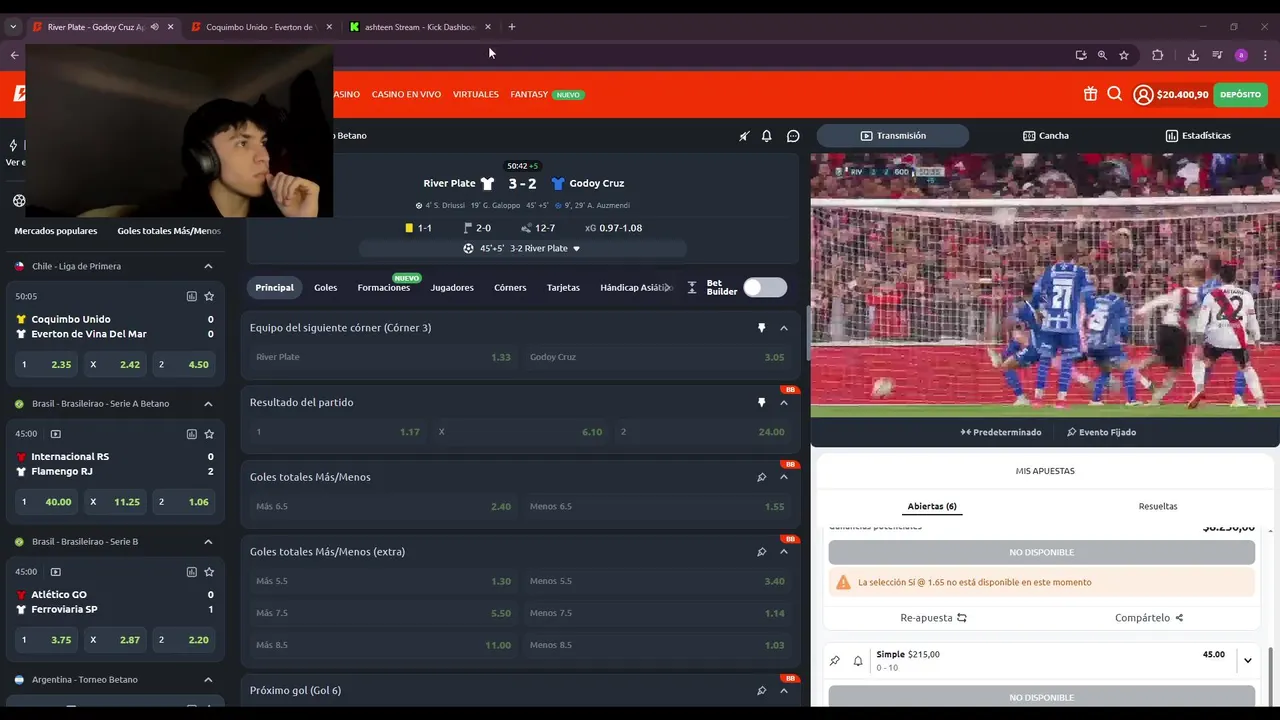Switch to the Tarjetas tab
This screenshot has height=720, width=1280.
tap(563, 288)
